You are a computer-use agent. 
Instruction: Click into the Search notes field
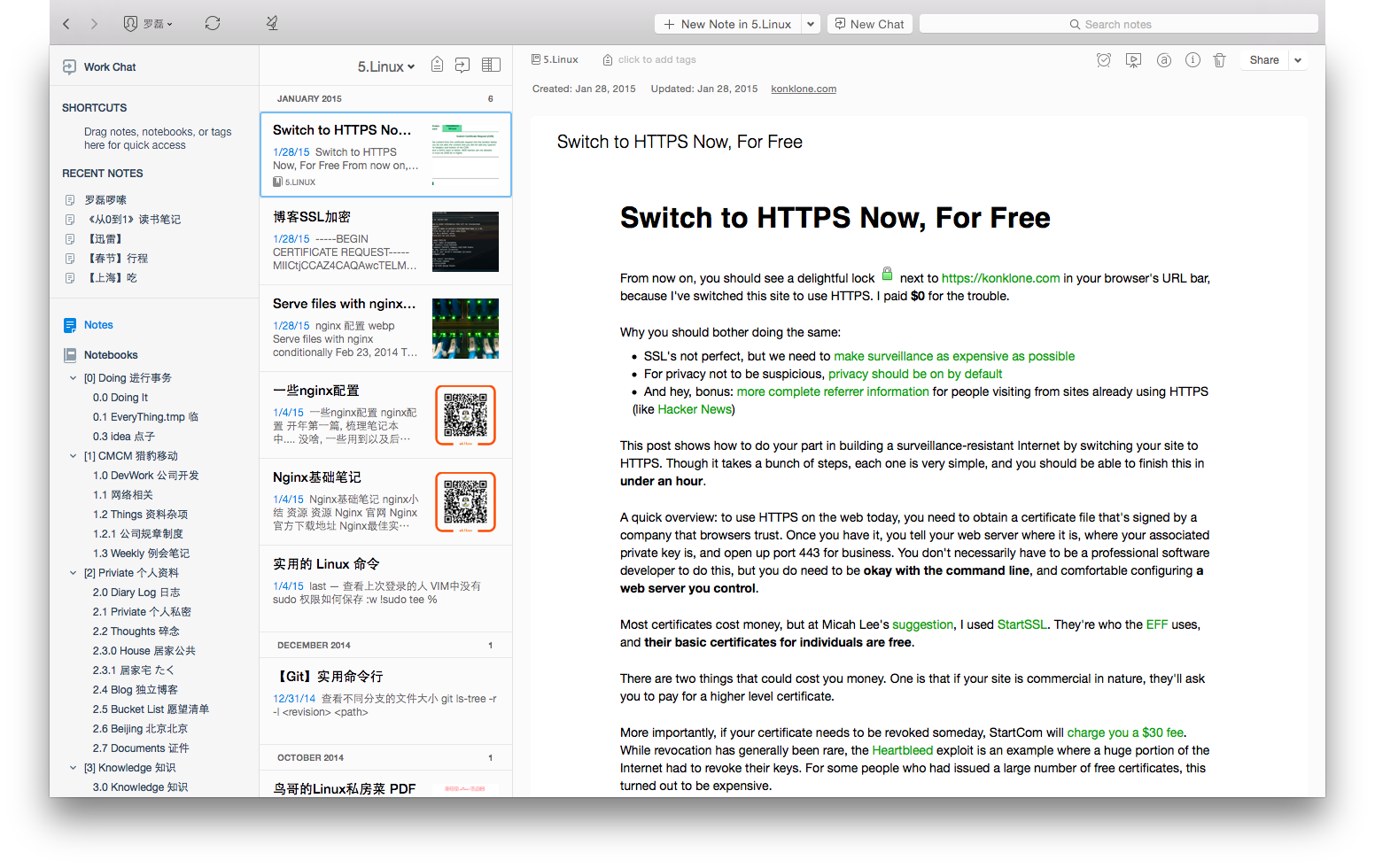[1118, 24]
